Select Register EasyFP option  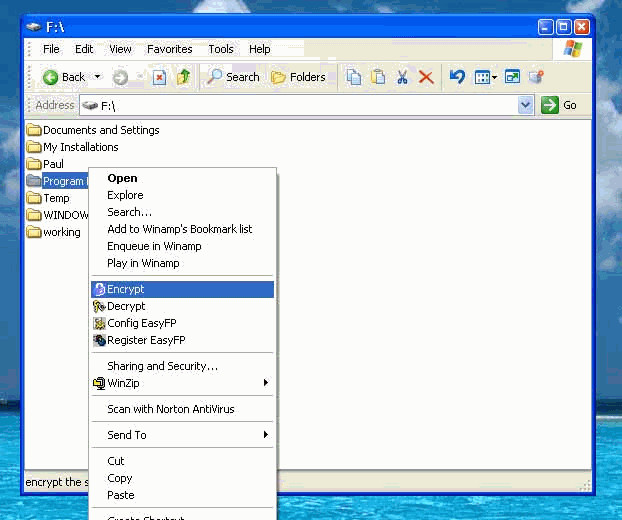[182, 340]
